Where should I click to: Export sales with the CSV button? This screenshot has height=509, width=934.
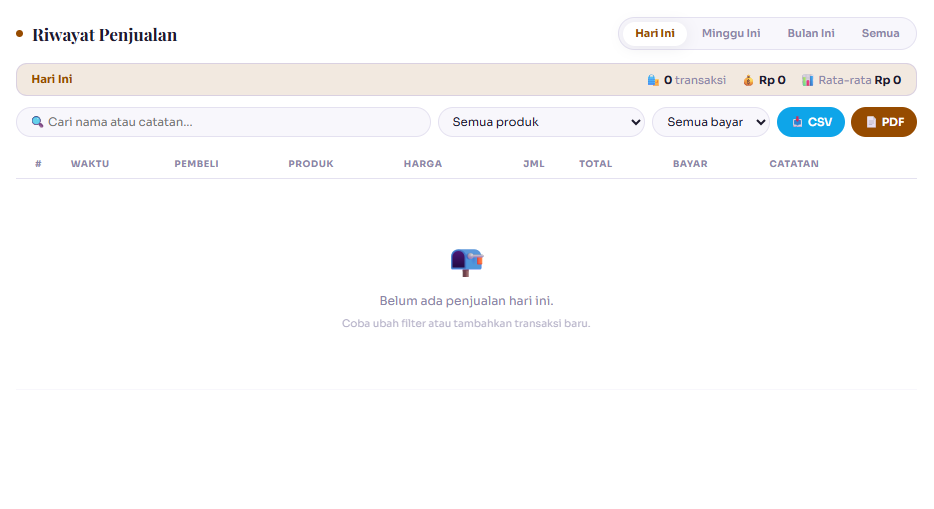pyautogui.click(x=811, y=122)
